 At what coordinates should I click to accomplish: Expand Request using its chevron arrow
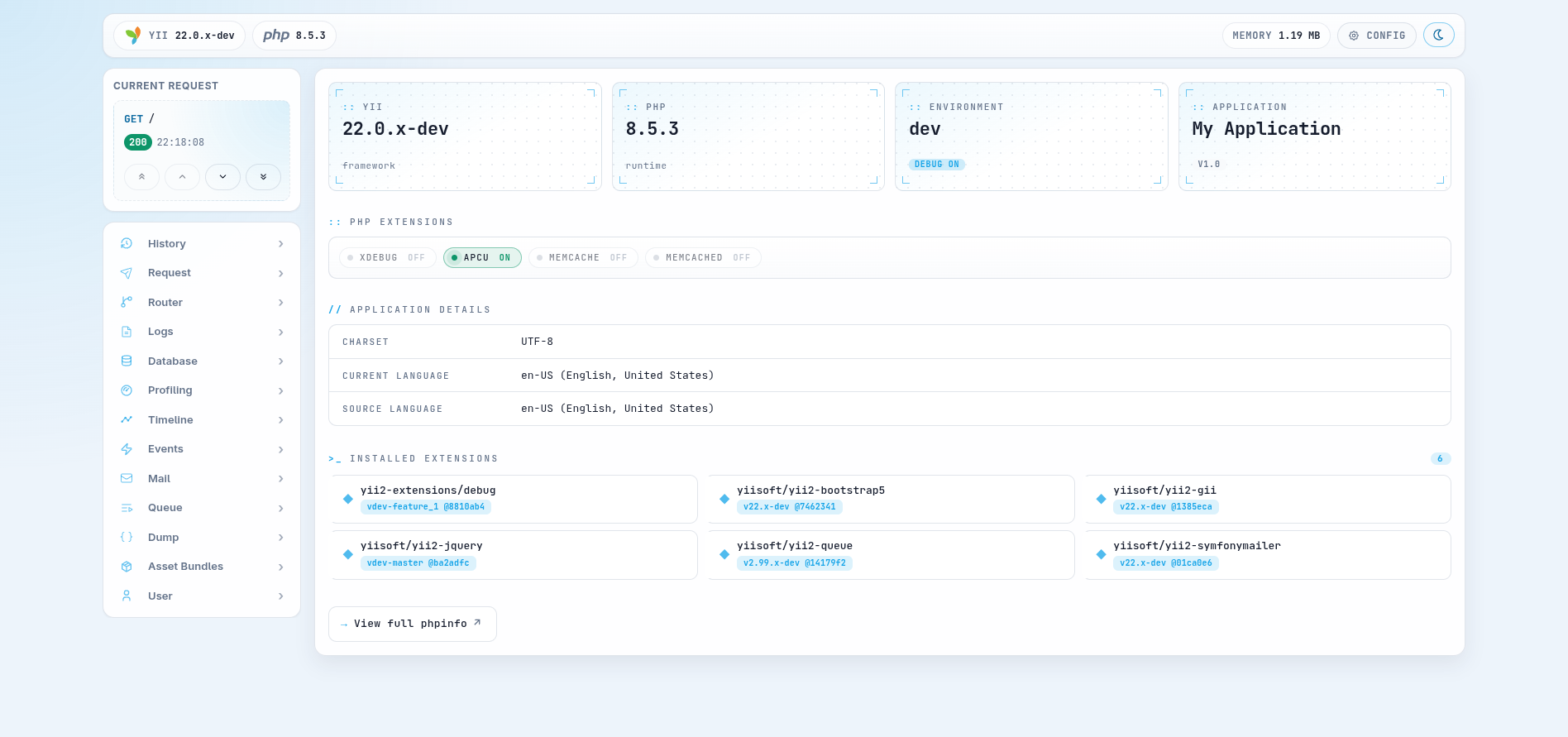click(281, 274)
